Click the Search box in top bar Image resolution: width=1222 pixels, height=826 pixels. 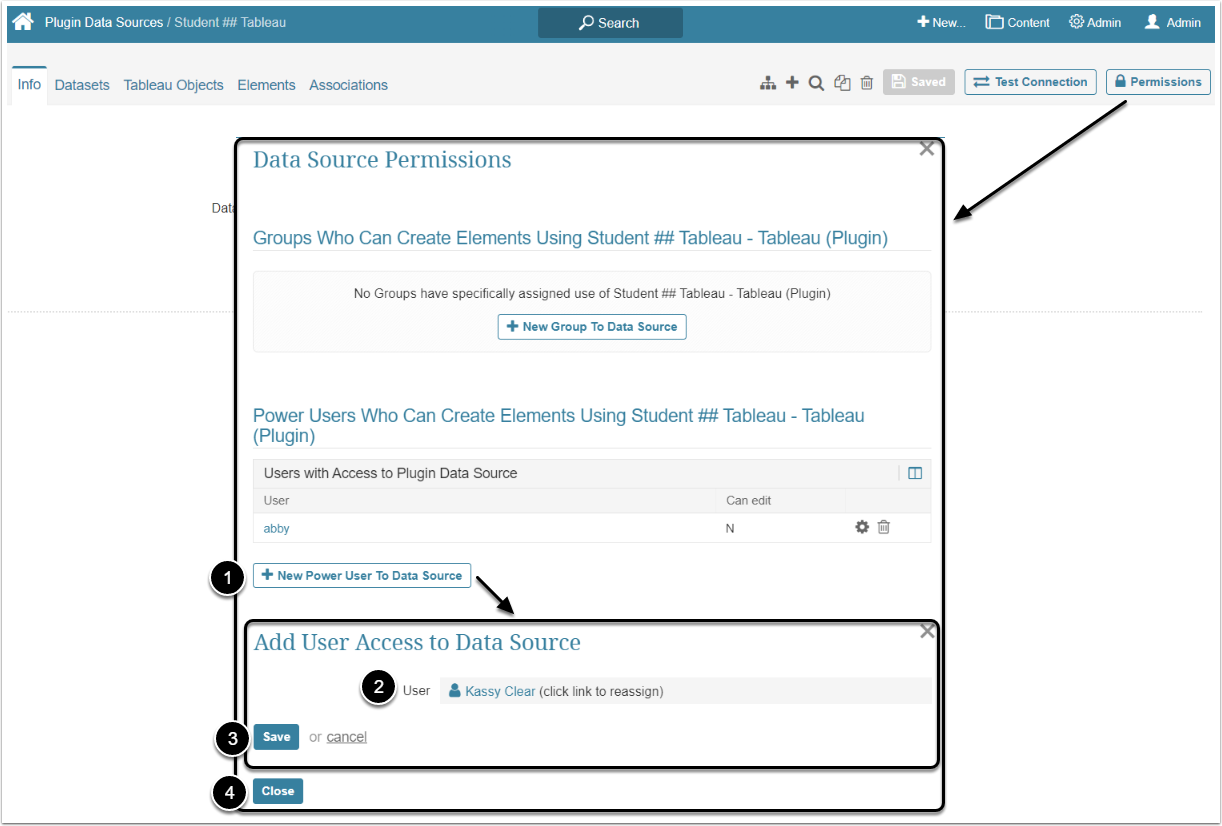[x=610, y=23]
